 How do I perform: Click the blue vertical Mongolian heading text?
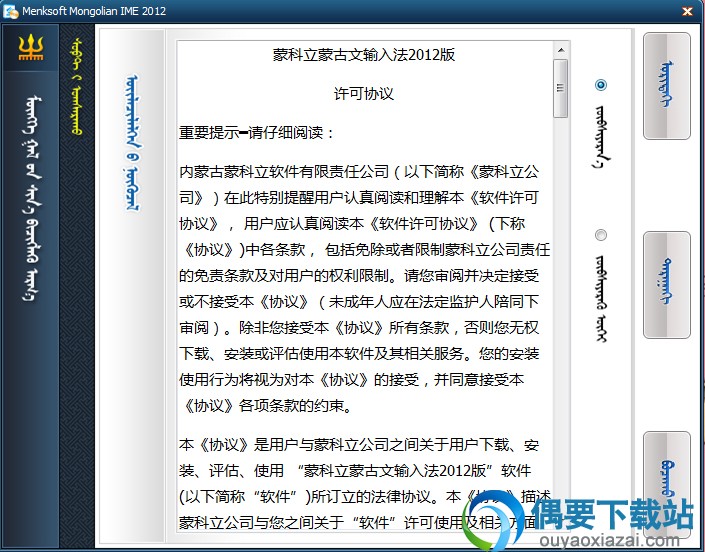pyautogui.click(x=133, y=143)
